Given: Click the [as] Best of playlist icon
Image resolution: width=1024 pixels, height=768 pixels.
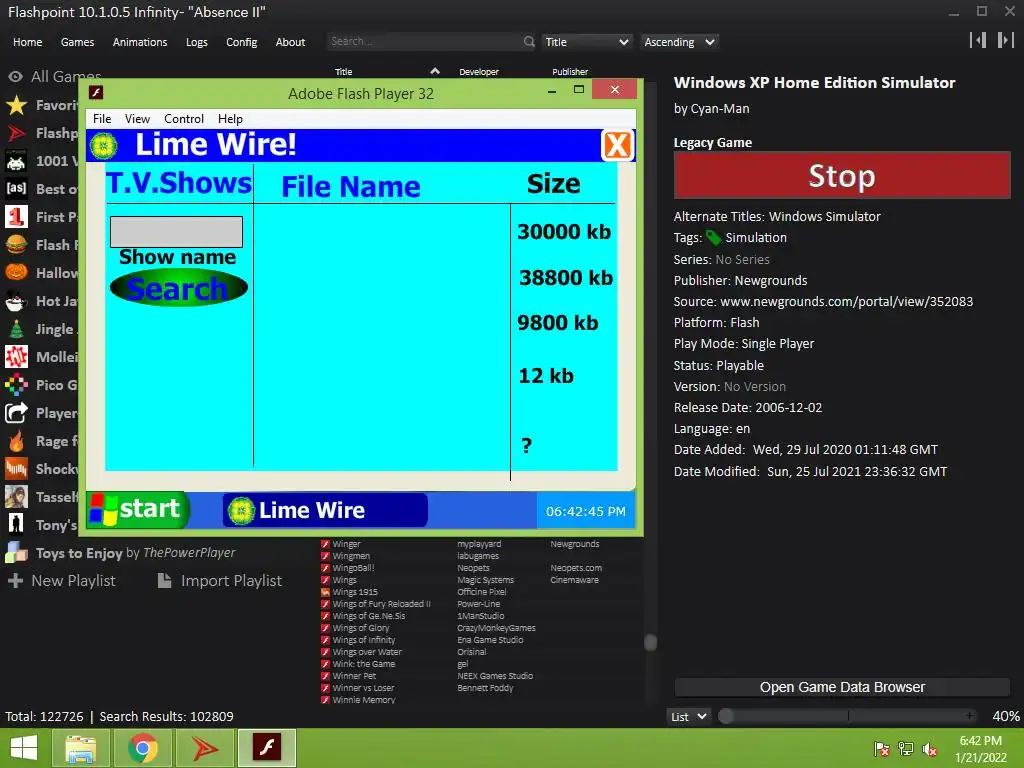Looking at the screenshot, I should [16, 189].
